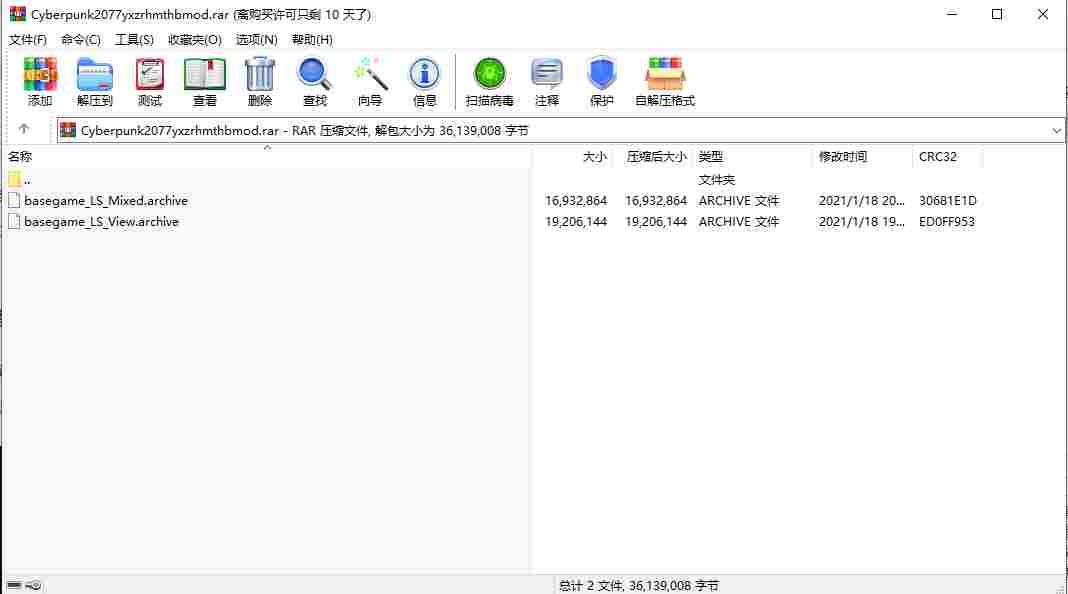Run the Test (测试) archive tool

pos(150,74)
